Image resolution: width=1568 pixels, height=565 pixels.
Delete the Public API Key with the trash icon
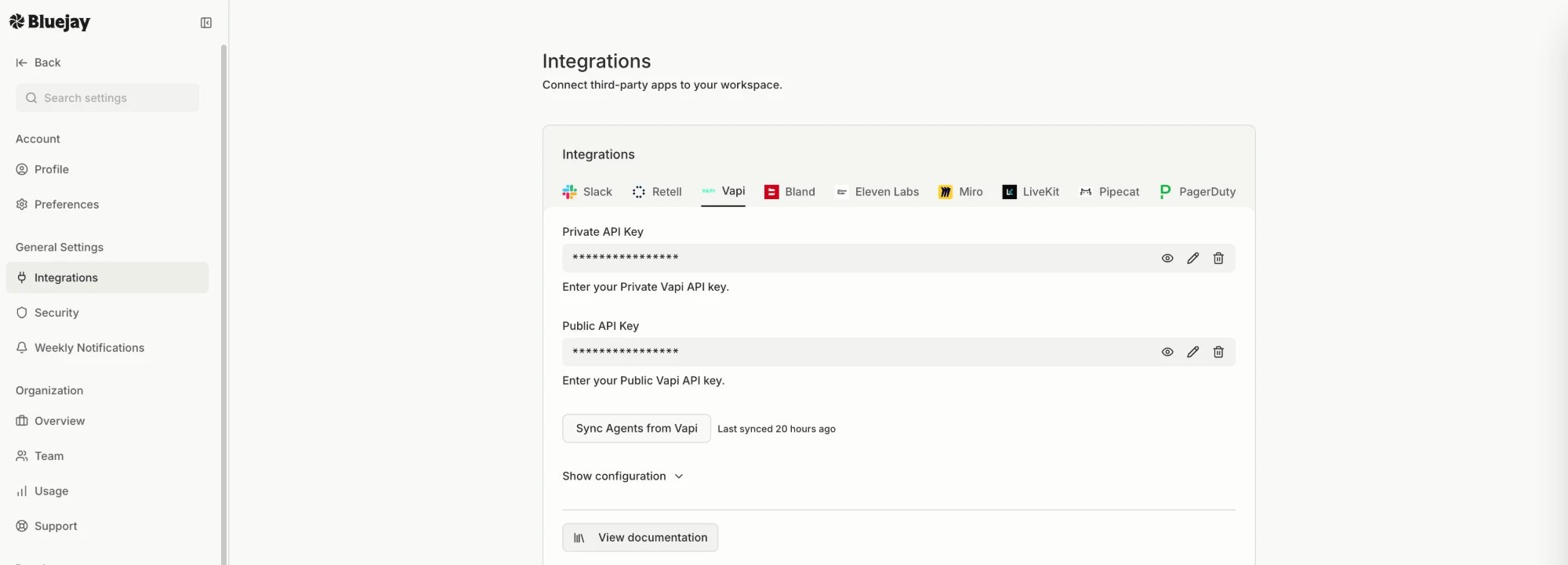tap(1218, 352)
